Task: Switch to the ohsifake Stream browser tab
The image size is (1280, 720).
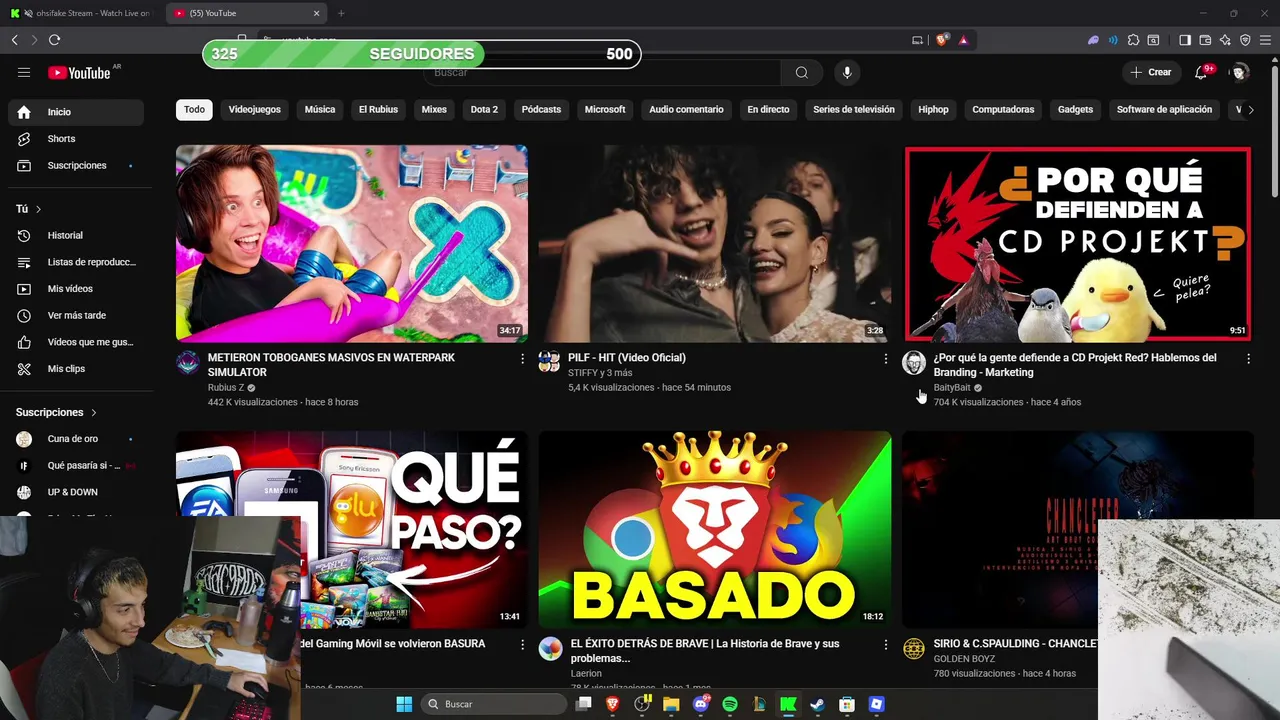Action: (81, 13)
